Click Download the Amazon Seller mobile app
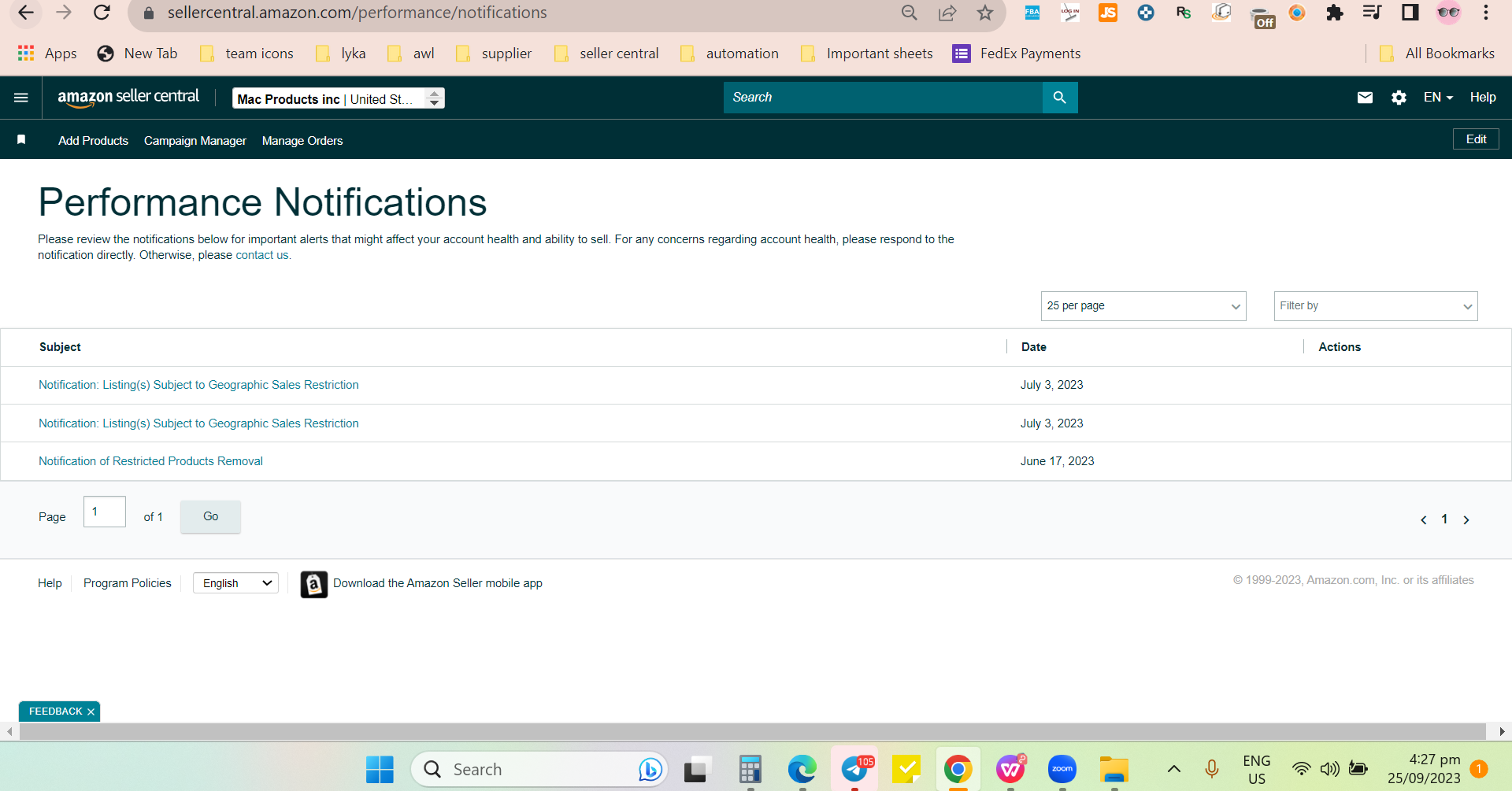1512x791 pixels. [x=438, y=583]
